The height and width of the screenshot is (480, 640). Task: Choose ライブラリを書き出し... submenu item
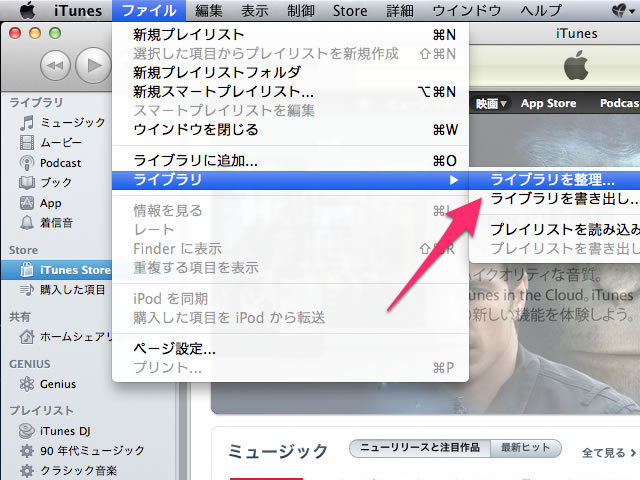point(554,199)
